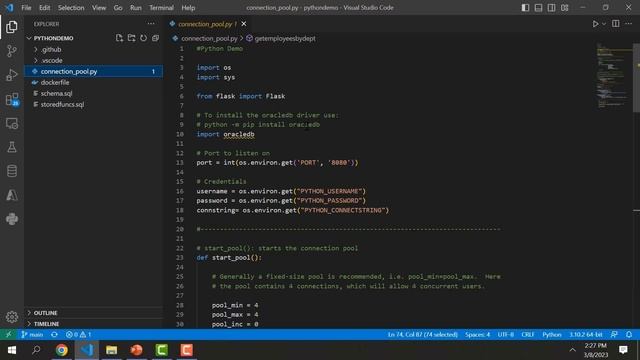
Task: Switch git branch main
Action: (x=32, y=334)
